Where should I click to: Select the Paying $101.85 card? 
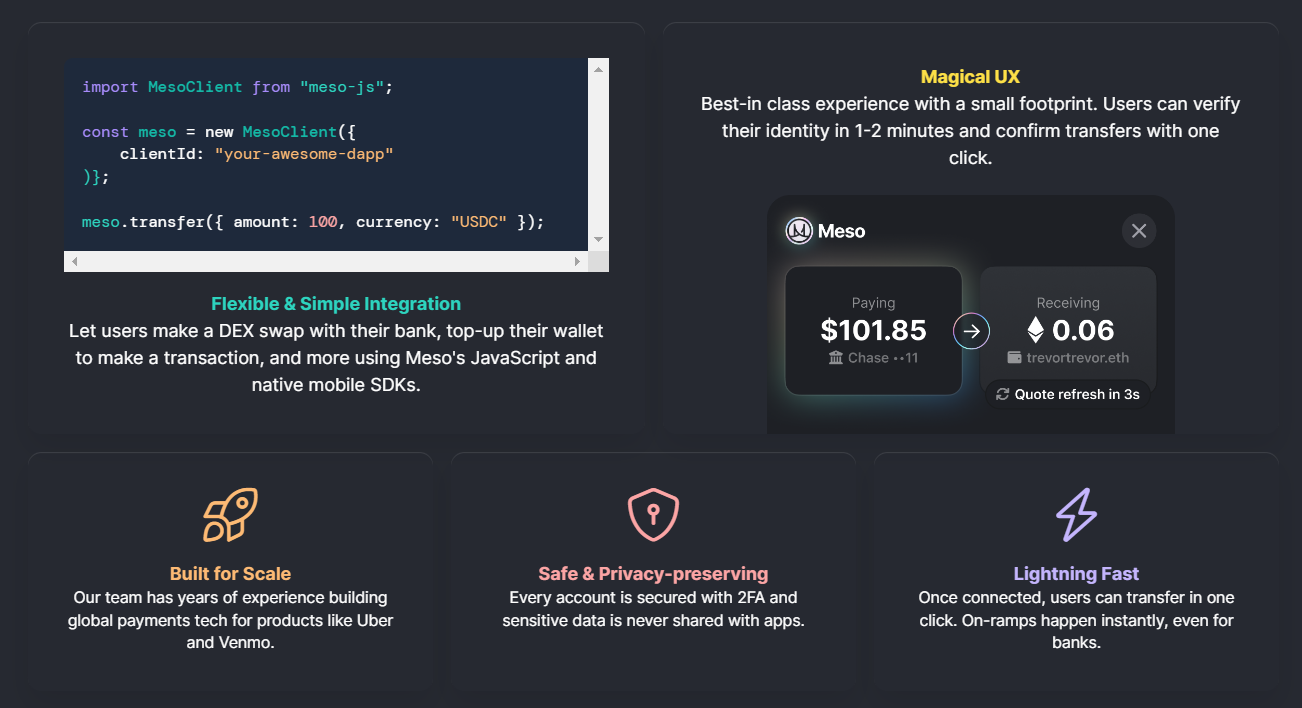coord(873,330)
